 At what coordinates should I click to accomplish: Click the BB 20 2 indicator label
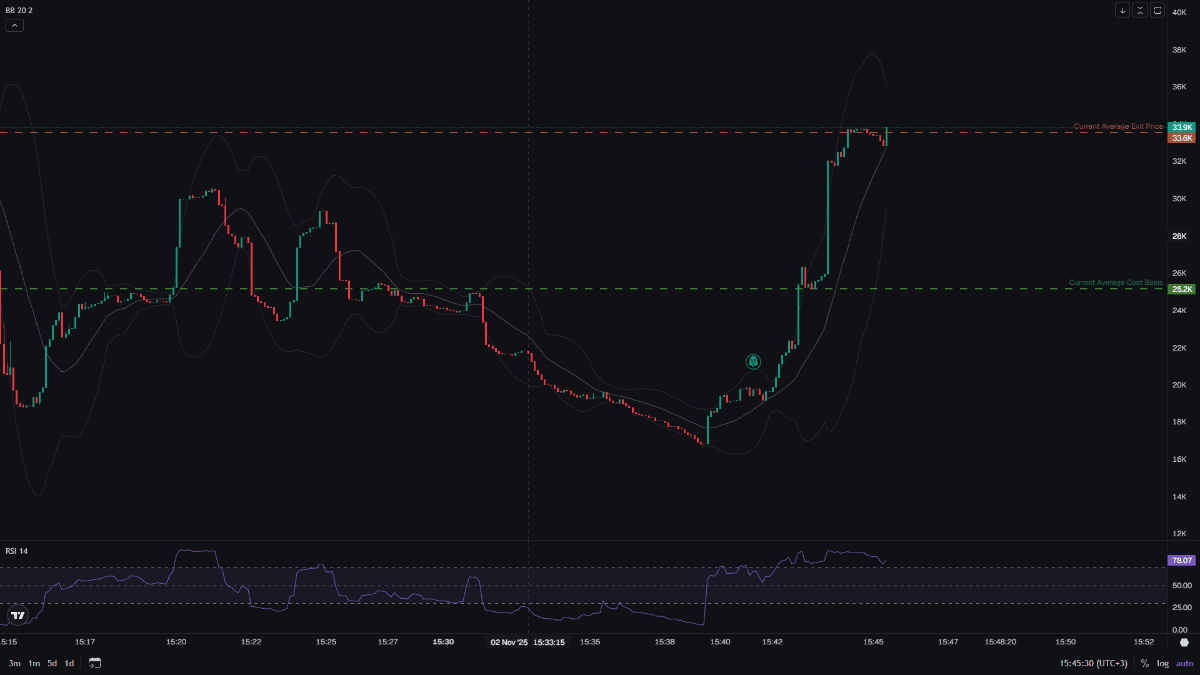[x=20, y=10]
